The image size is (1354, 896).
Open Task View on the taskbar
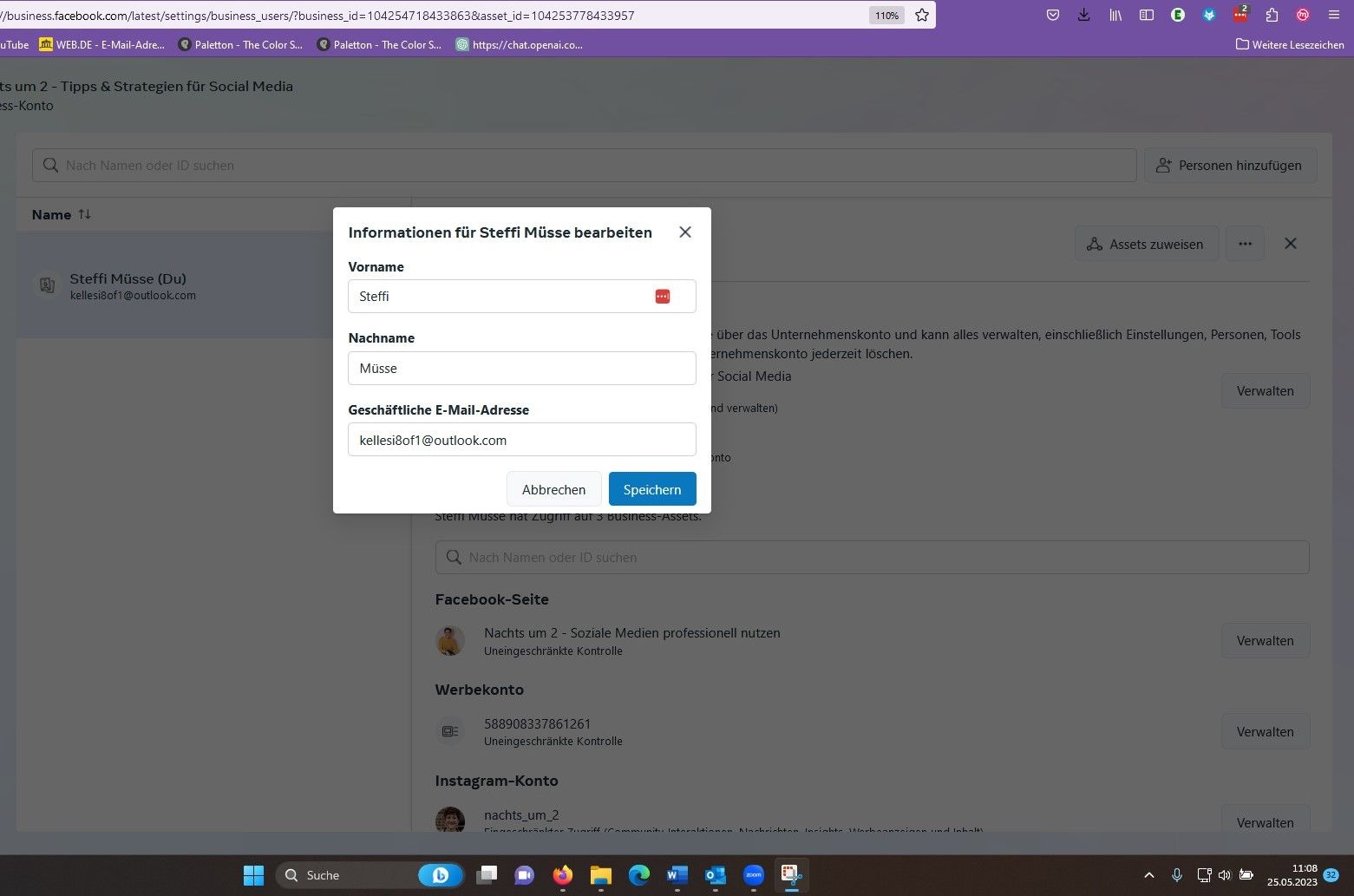[x=487, y=875]
